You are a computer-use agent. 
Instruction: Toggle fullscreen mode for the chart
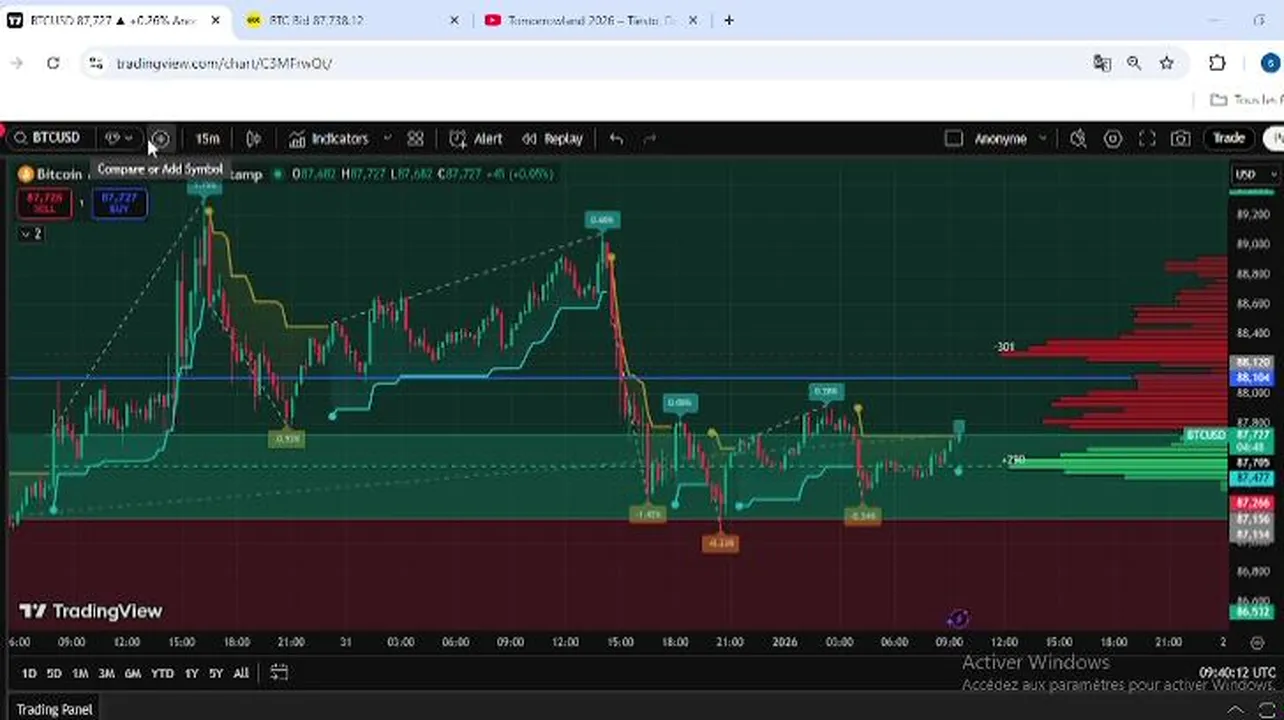pos(1147,139)
